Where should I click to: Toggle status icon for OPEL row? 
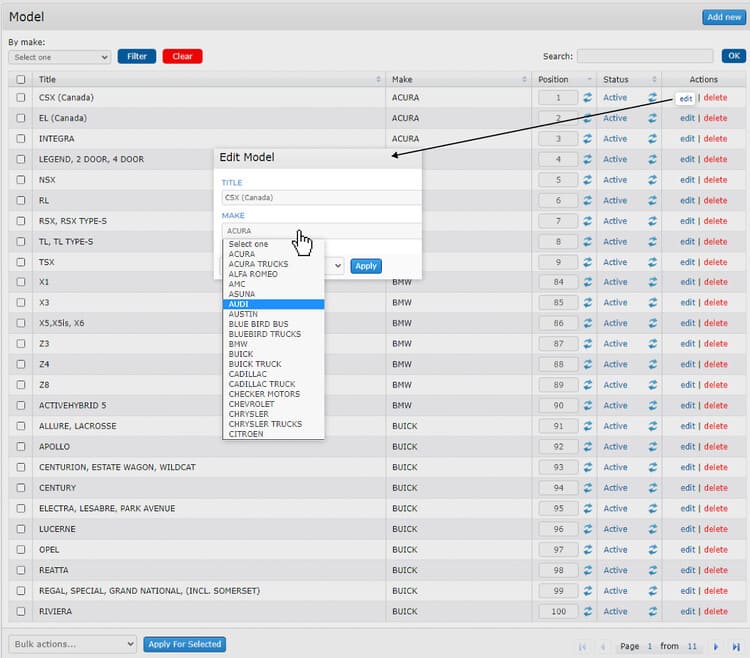[652, 549]
